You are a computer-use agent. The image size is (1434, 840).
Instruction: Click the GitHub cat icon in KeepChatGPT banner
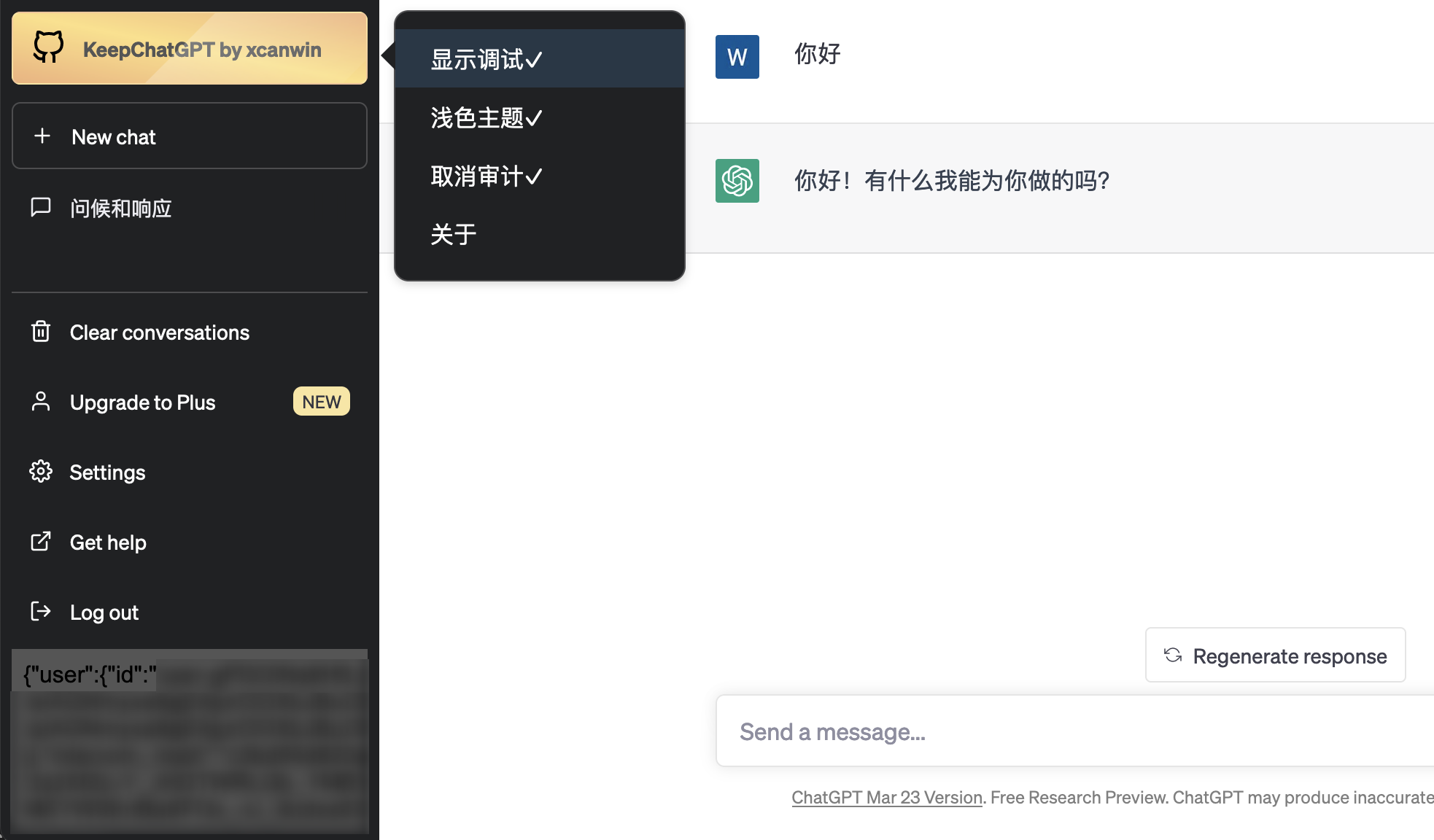point(48,47)
